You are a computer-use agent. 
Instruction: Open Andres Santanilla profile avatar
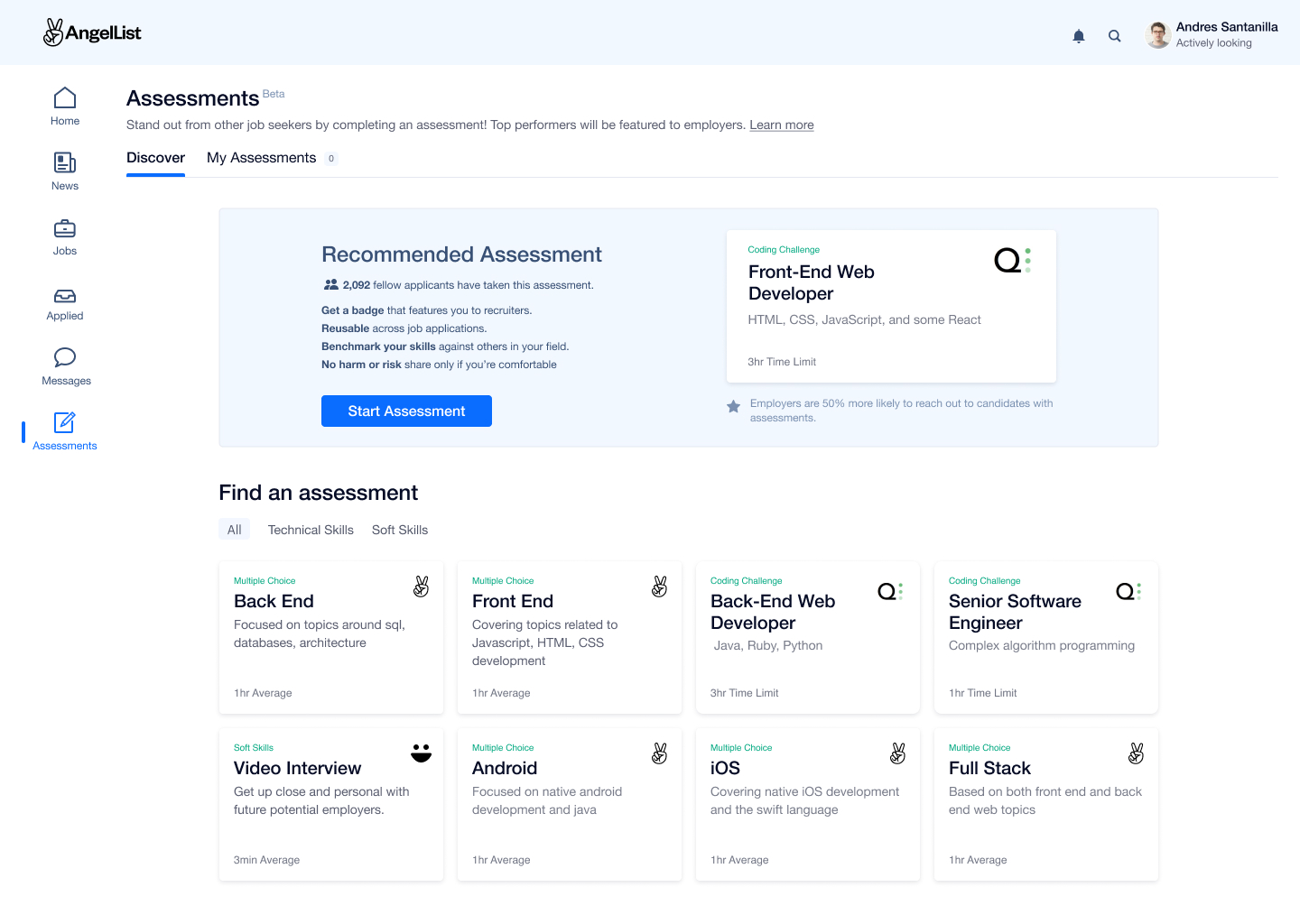click(1158, 35)
